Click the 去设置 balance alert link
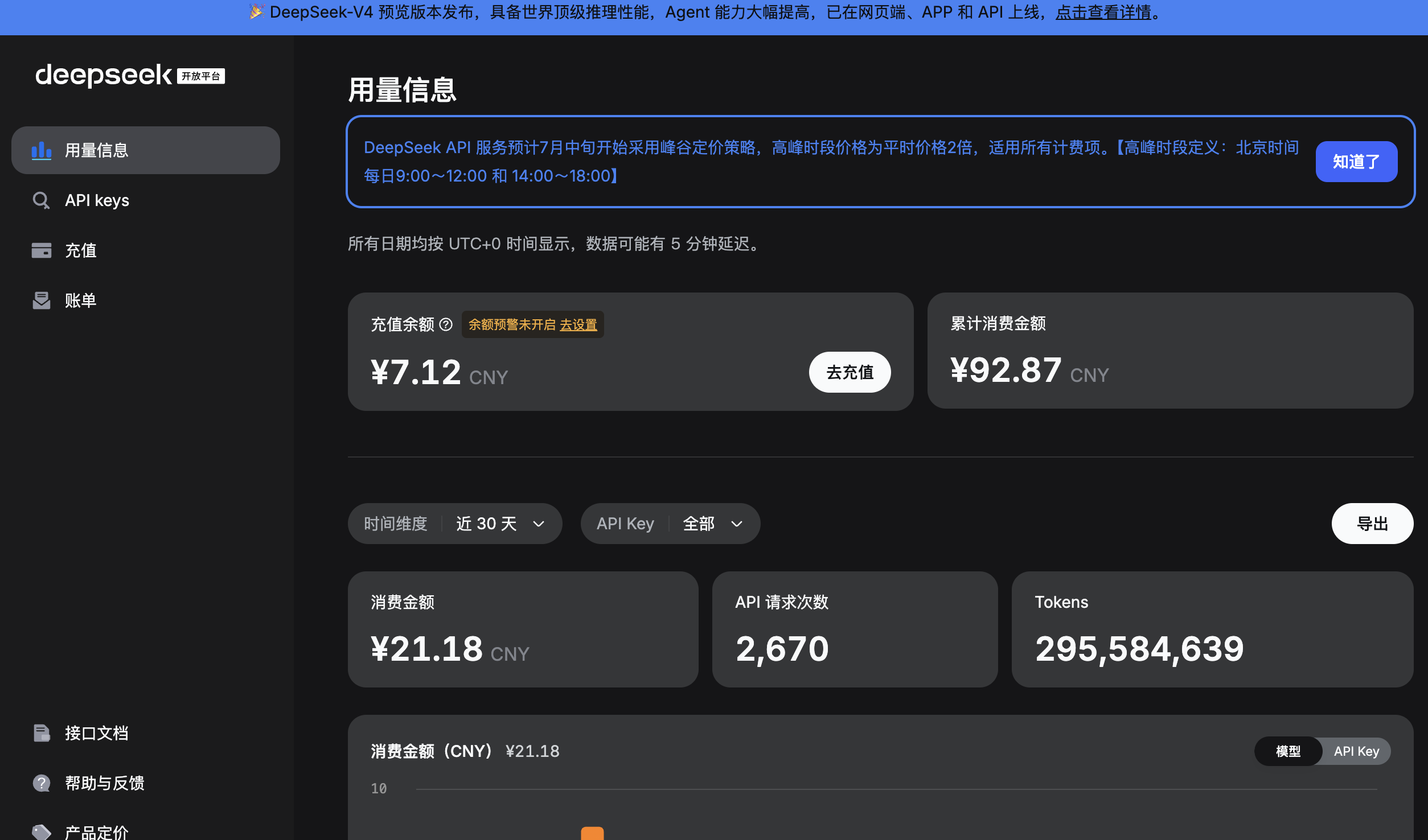 (578, 325)
